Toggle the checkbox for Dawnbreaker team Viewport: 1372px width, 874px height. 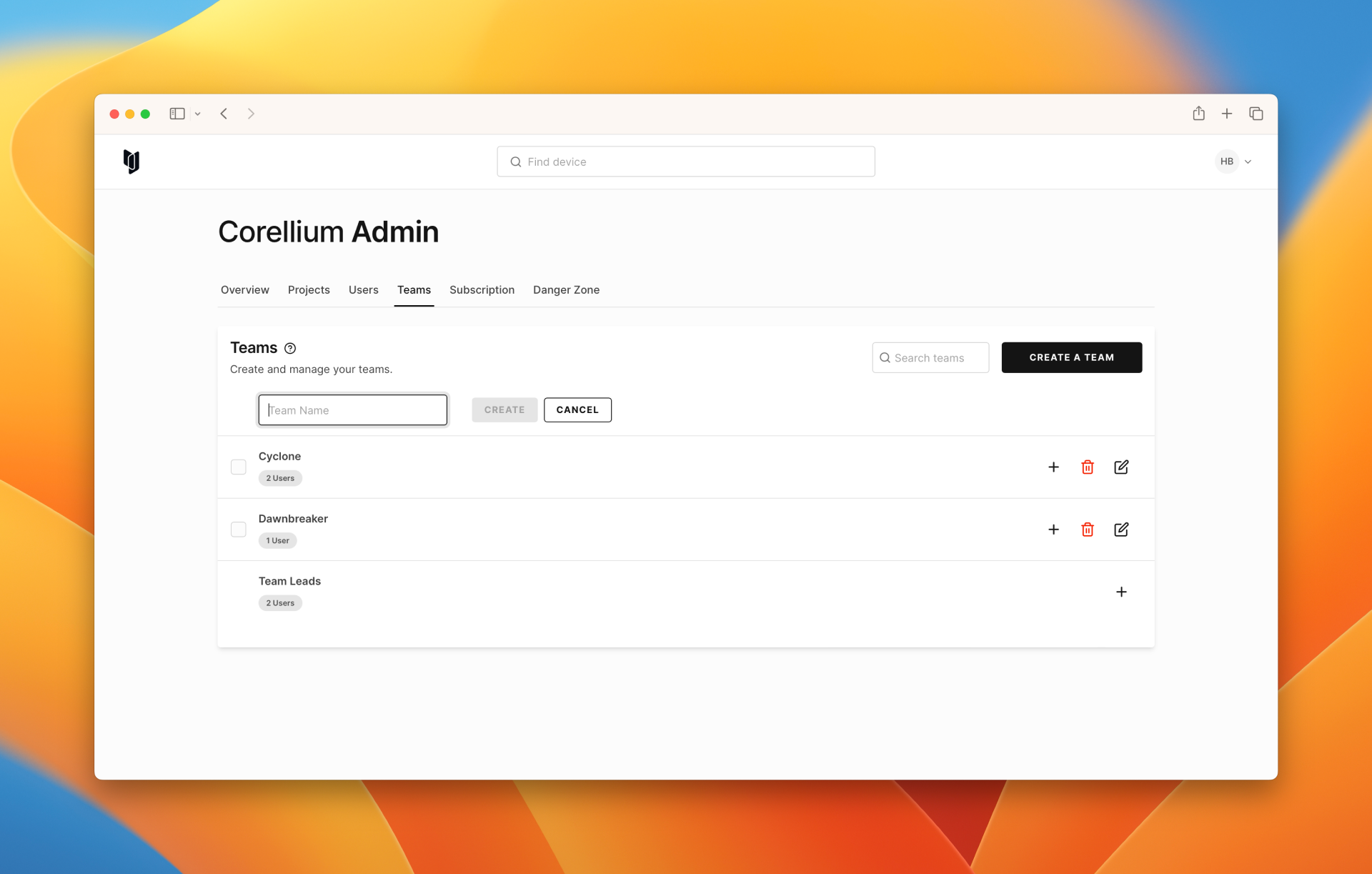tap(238, 528)
